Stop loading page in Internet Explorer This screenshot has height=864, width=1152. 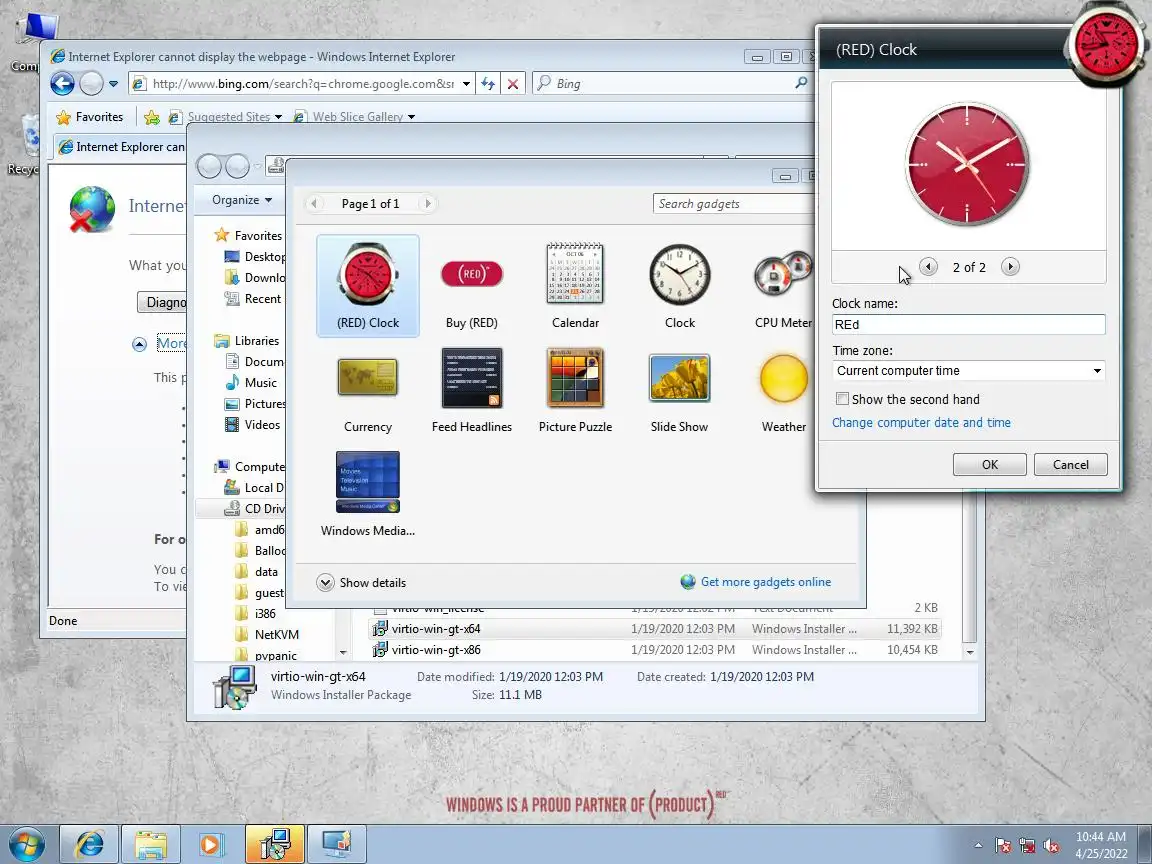(513, 84)
